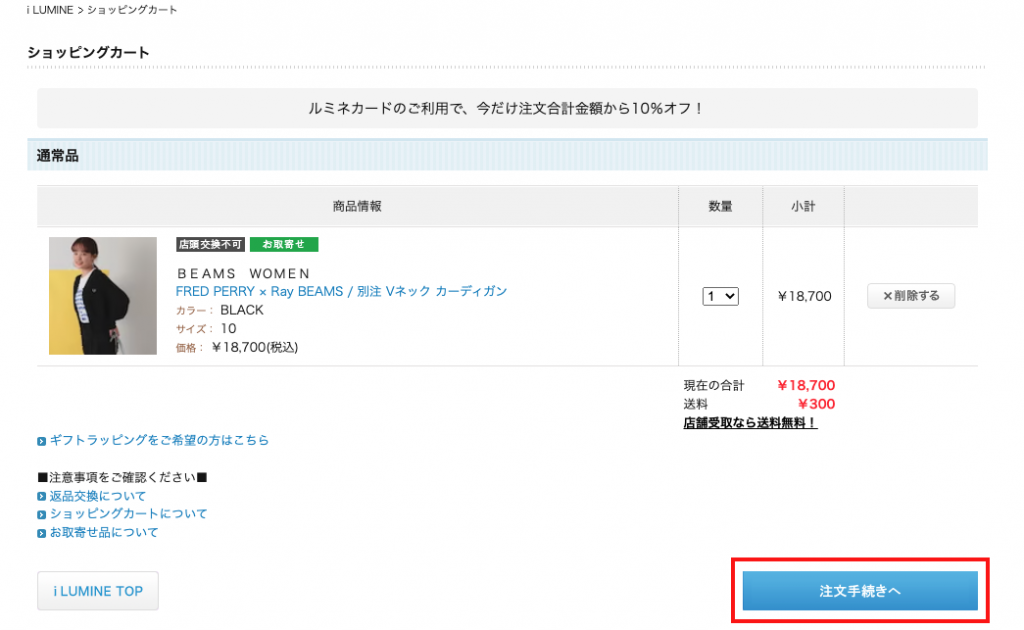Open the 店舗受取なら送料無料！ link
Image resolution: width=1024 pixels, height=630 pixels.
[750, 423]
